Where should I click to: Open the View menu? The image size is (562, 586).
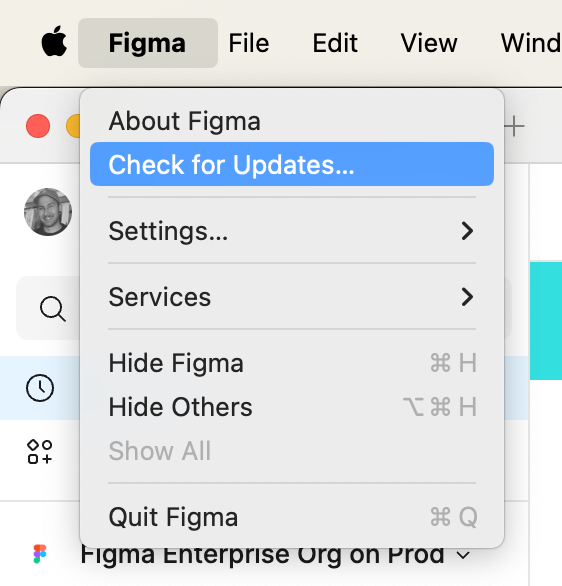pos(429,43)
